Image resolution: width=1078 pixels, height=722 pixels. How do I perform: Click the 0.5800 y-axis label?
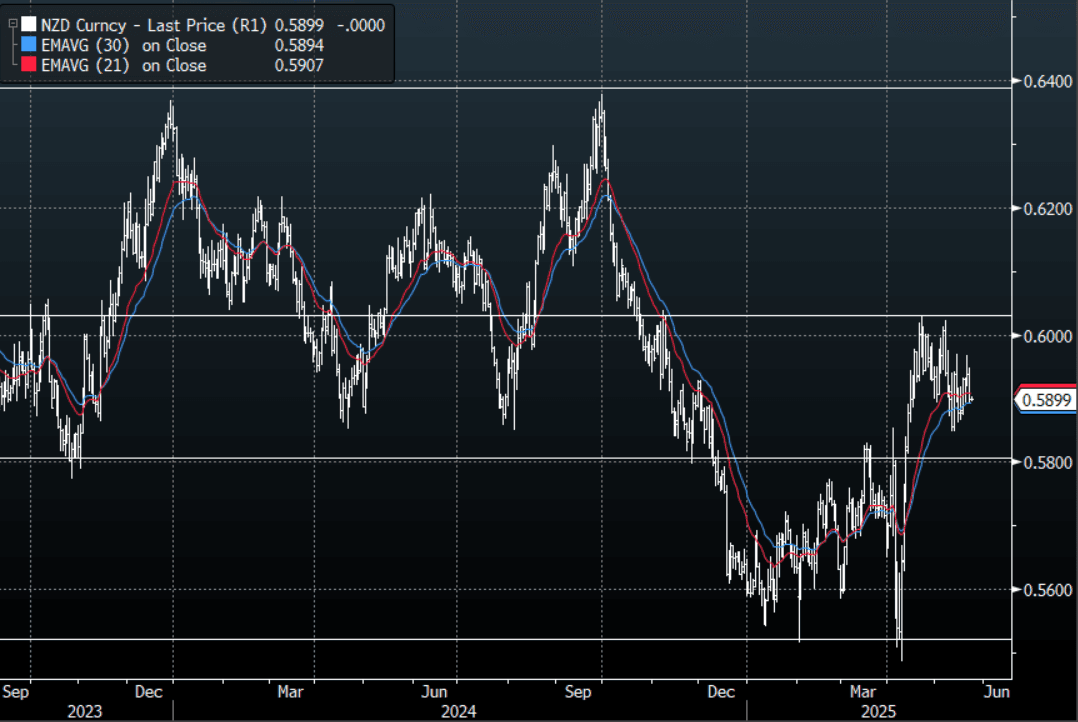(x=1048, y=463)
